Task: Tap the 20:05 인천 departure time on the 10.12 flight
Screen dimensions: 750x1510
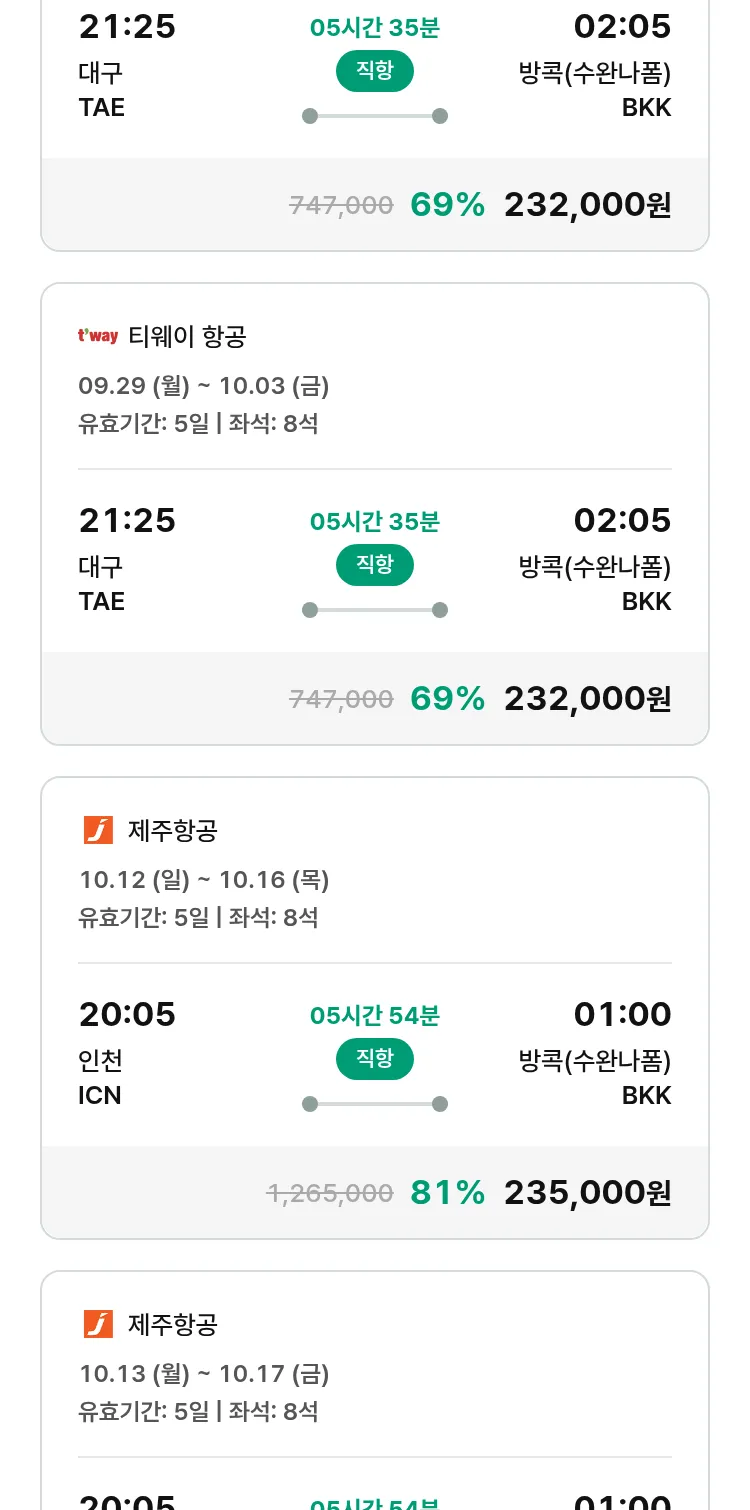Action: tap(127, 1014)
